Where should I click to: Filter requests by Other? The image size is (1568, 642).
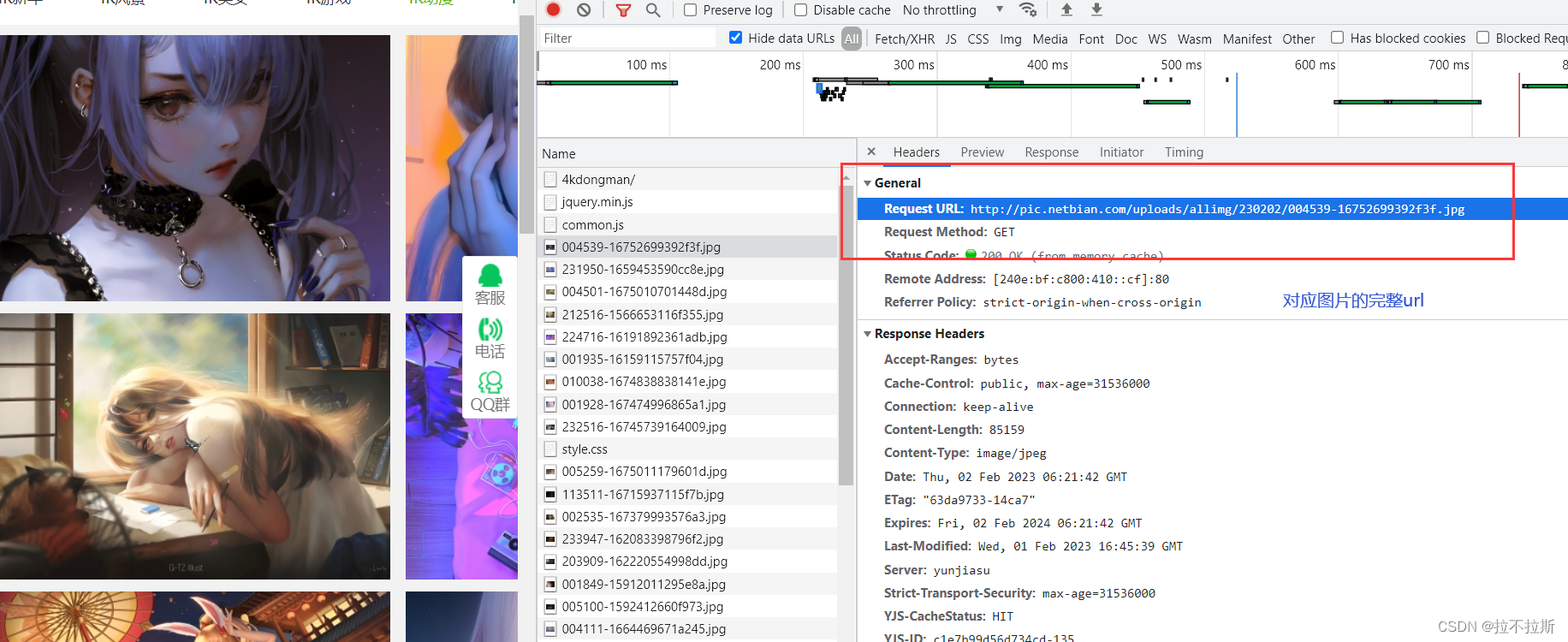[1298, 39]
